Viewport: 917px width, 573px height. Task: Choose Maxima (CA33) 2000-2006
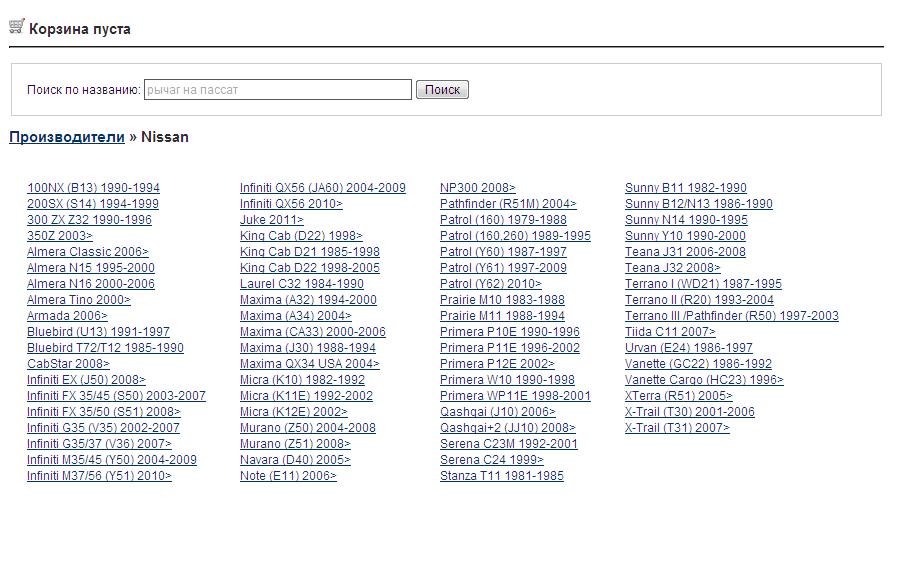tap(313, 332)
